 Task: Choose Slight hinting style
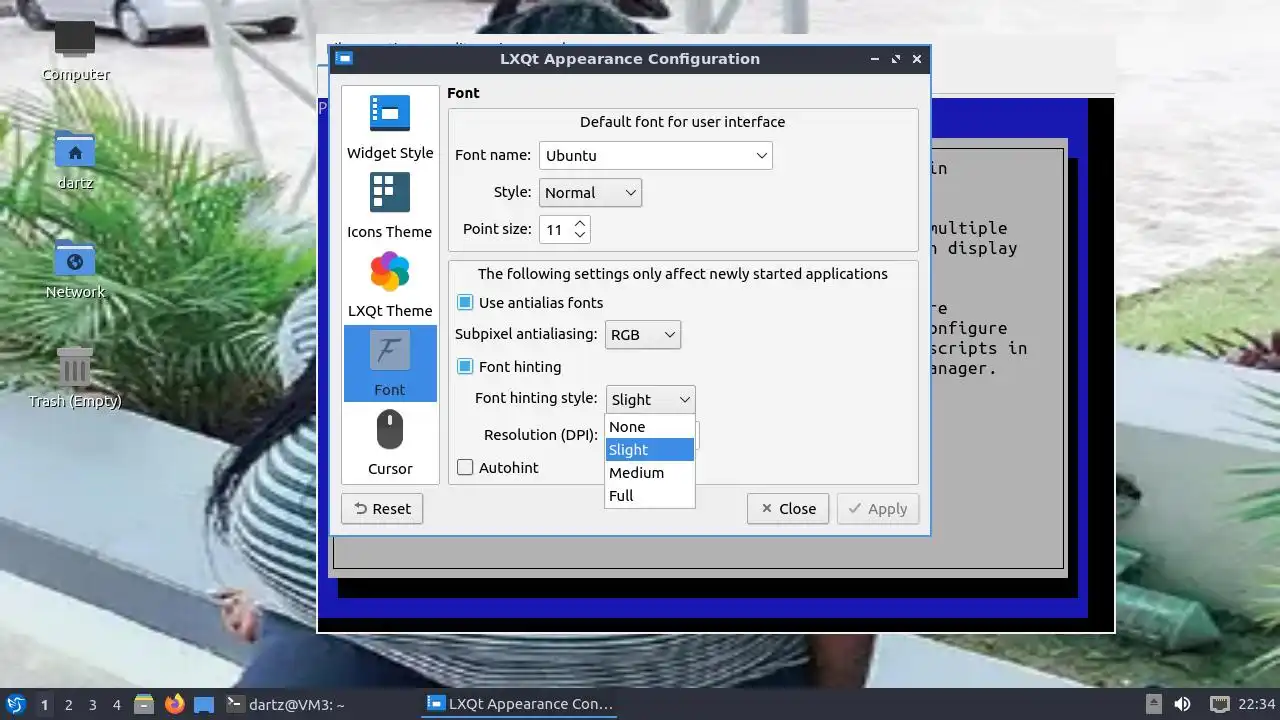pyautogui.click(x=650, y=449)
